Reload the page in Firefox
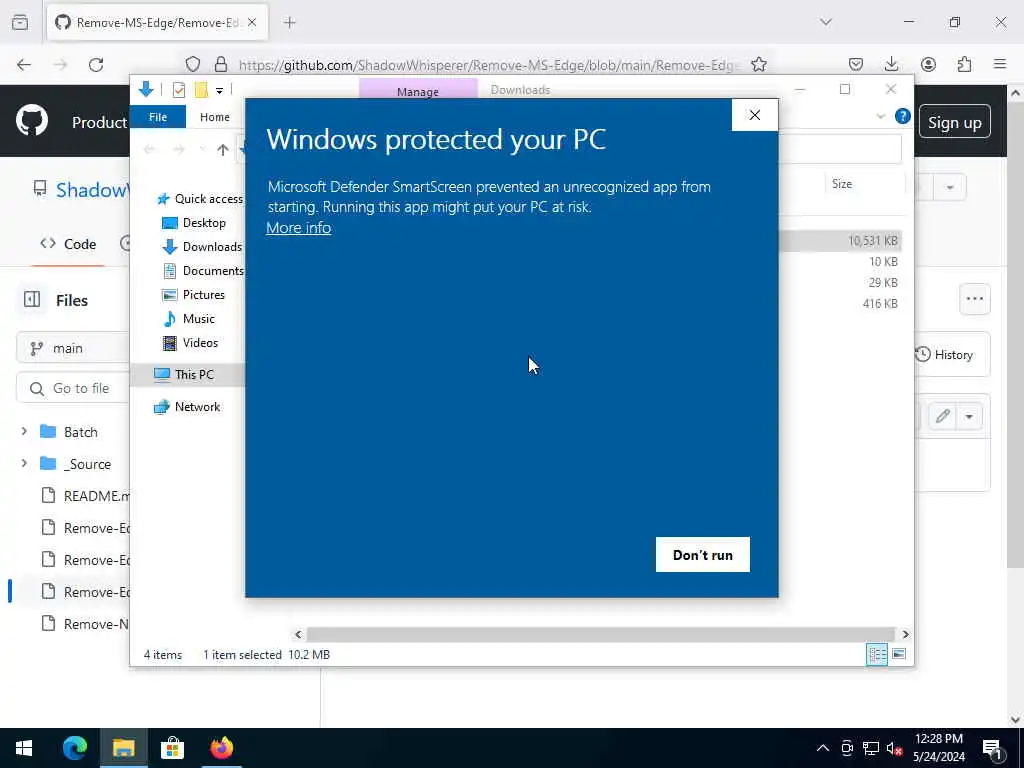1024x768 pixels. [96, 65]
